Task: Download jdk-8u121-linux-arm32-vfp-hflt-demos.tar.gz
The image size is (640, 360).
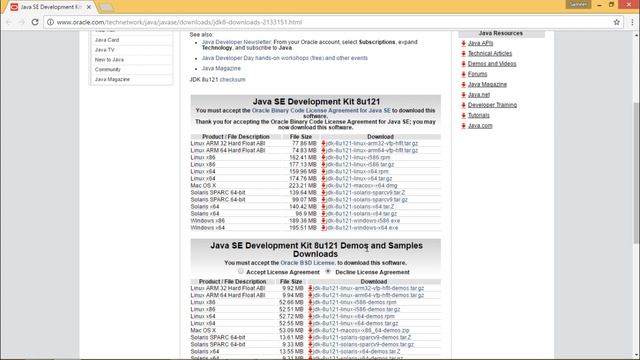Action: tap(369, 288)
